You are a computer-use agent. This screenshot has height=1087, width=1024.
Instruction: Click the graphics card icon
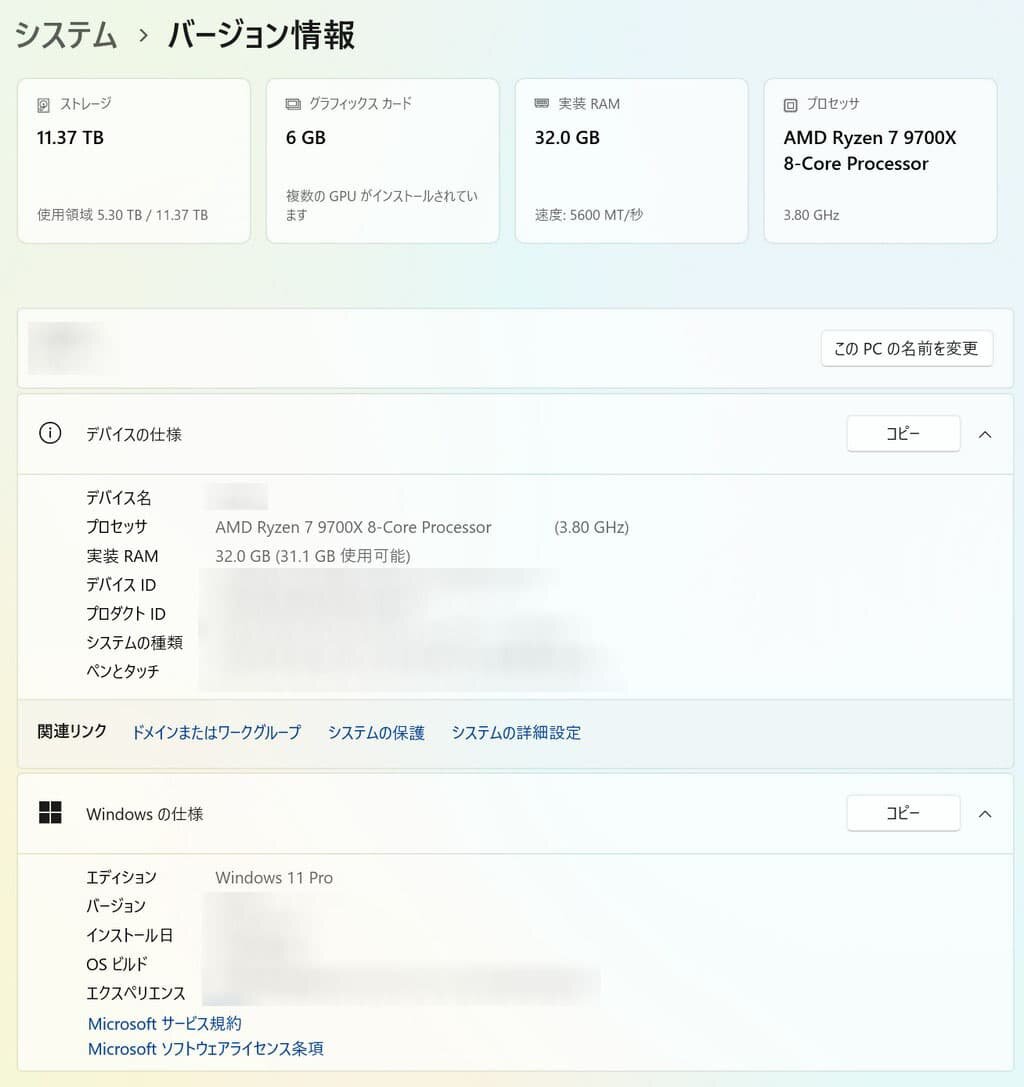pos(293,104)
